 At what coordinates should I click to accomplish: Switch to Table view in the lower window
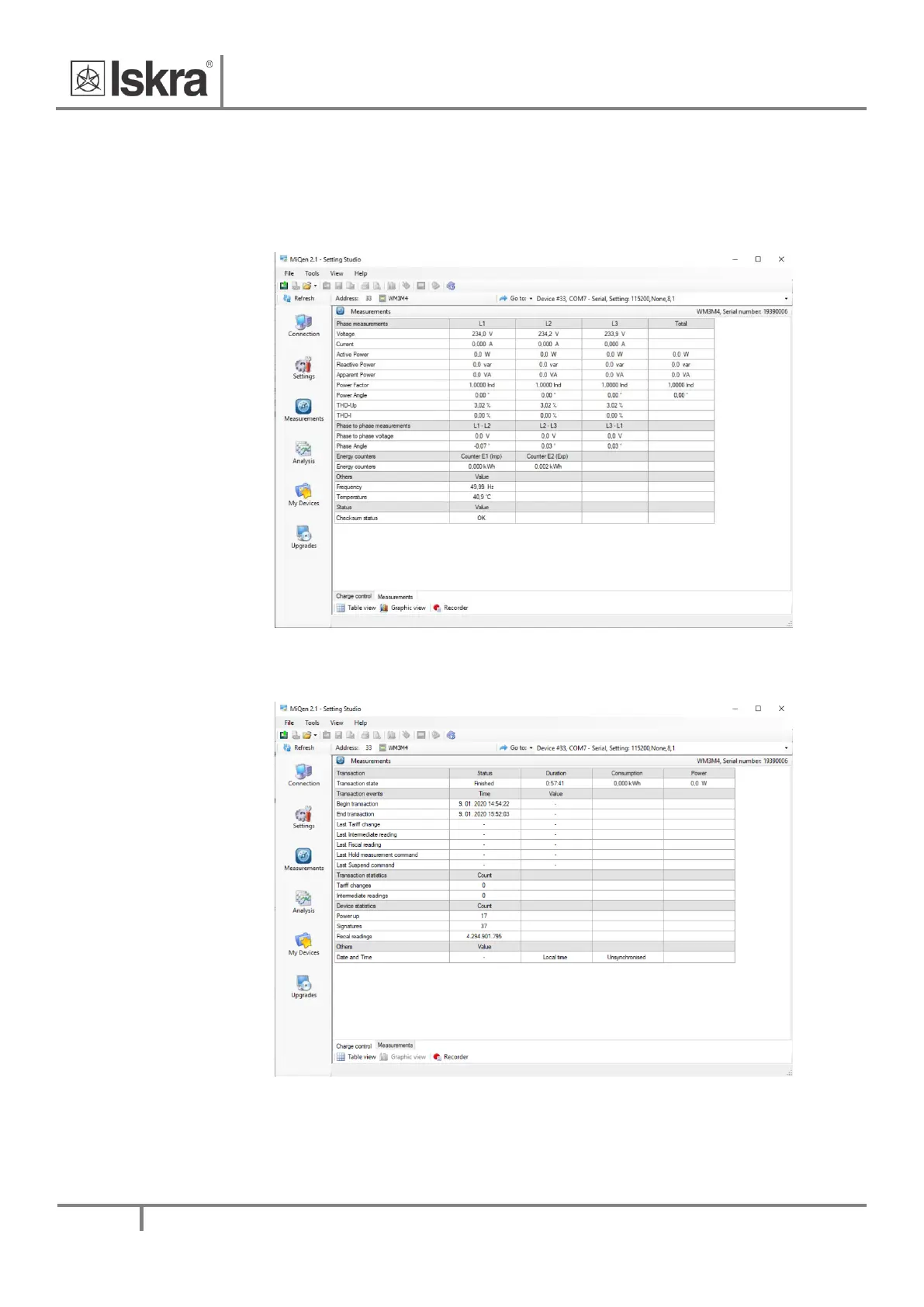[356, 1057]
